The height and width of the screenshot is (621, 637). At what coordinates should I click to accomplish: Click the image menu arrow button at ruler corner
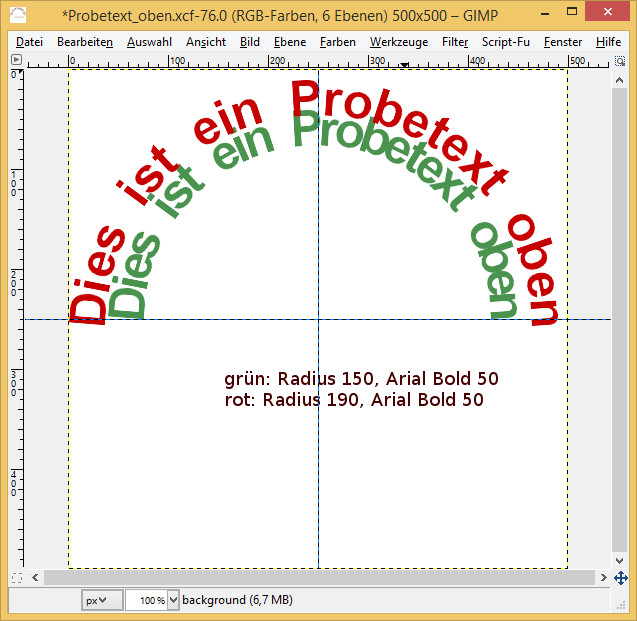[16, 60]
